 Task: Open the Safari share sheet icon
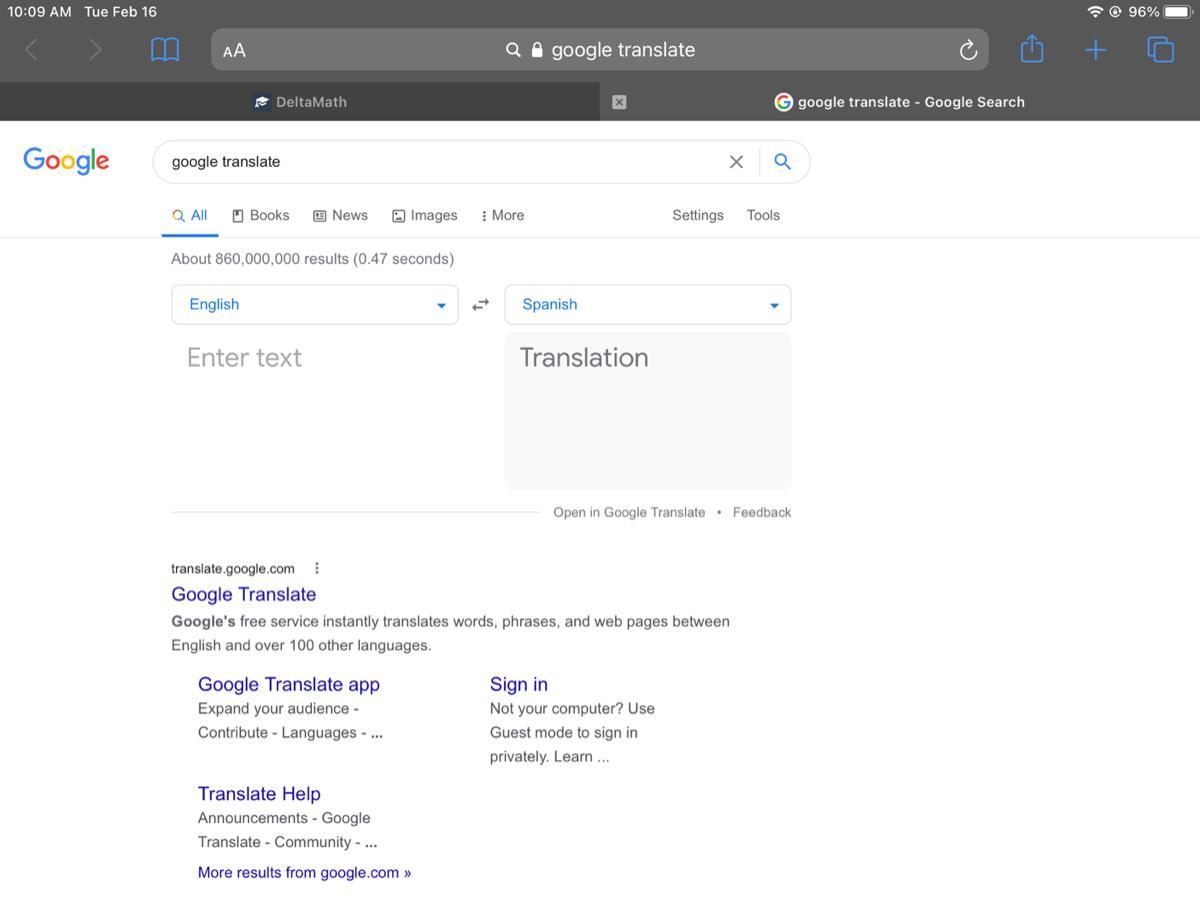point(1032,49)
